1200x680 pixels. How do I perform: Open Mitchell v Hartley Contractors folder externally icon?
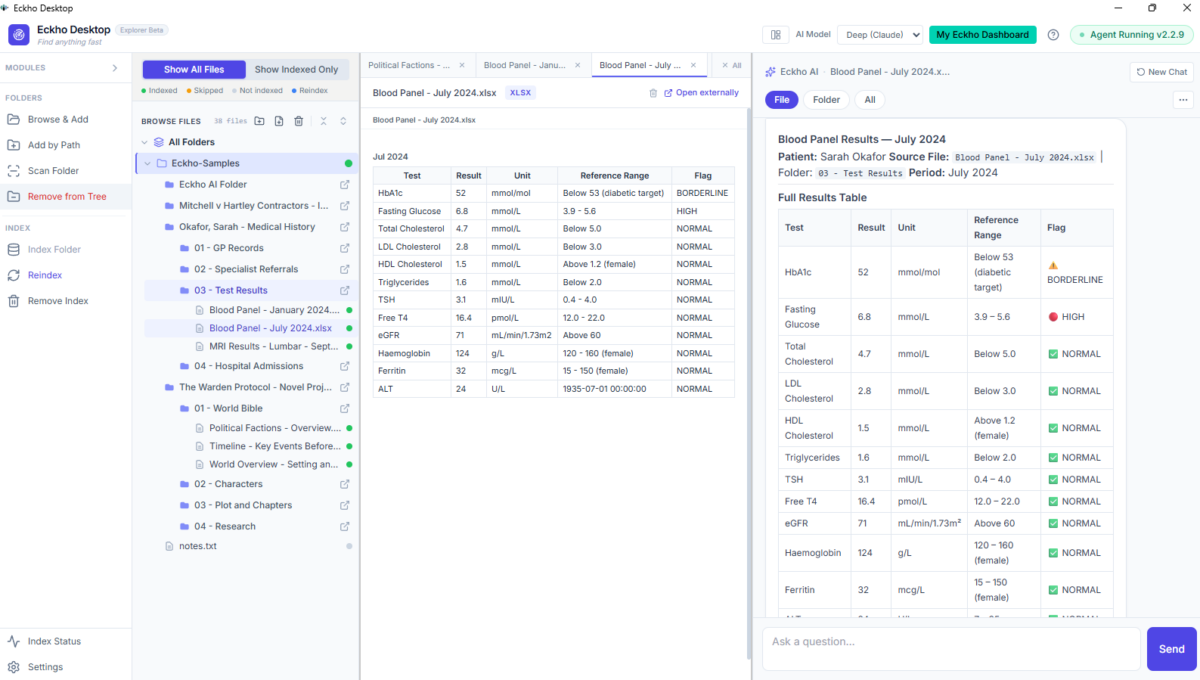(x=345, y=205)
